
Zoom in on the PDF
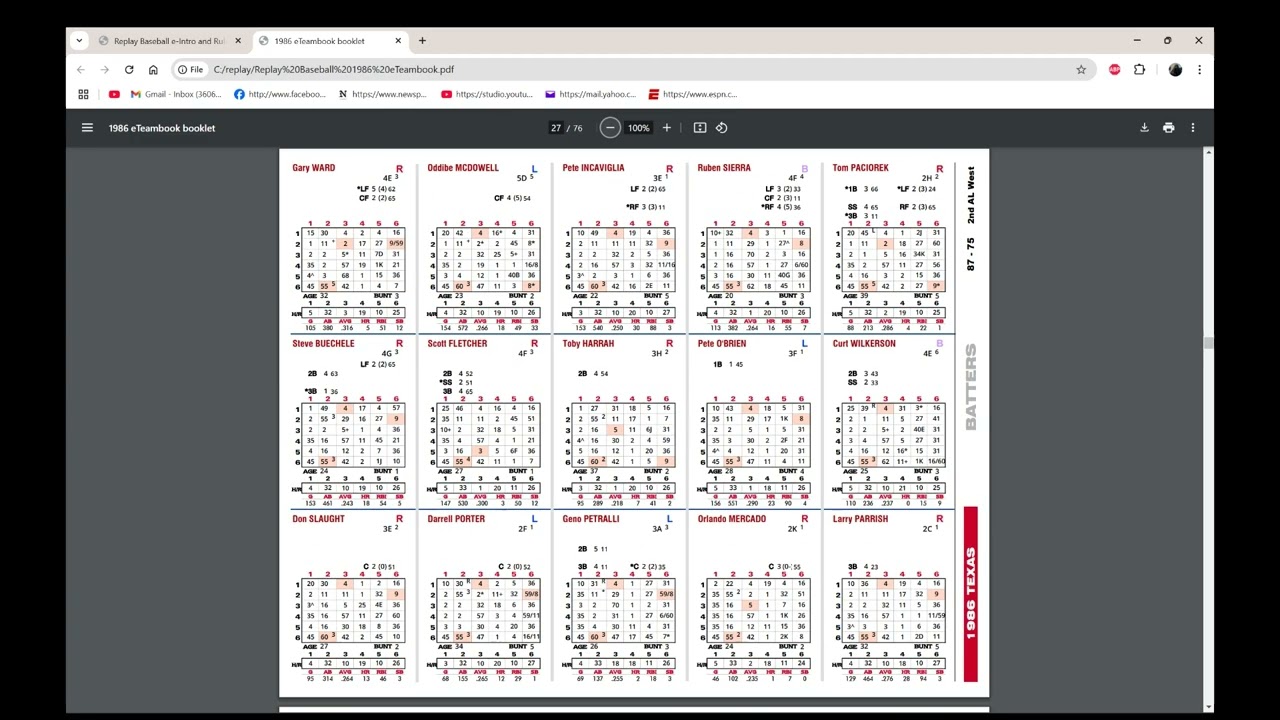coord(667,128)
